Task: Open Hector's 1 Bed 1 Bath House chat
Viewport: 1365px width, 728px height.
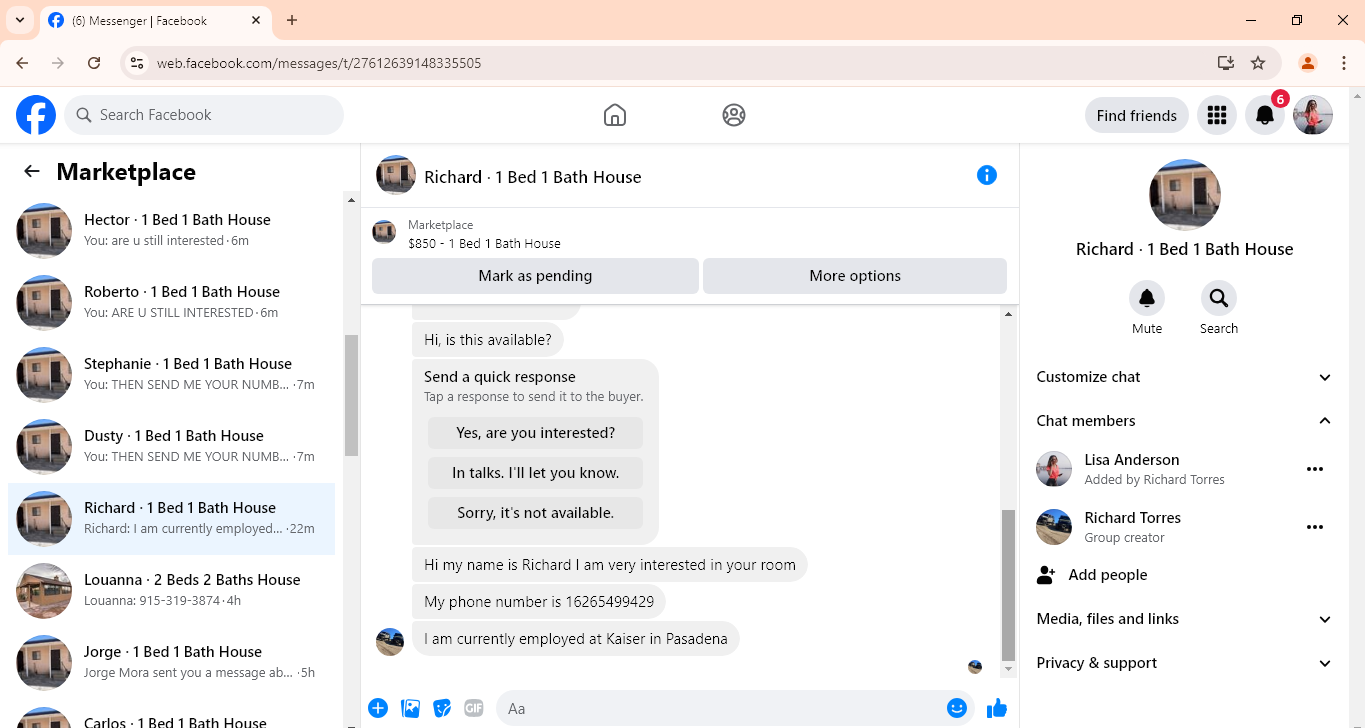Action: click(x=172, y=231)
